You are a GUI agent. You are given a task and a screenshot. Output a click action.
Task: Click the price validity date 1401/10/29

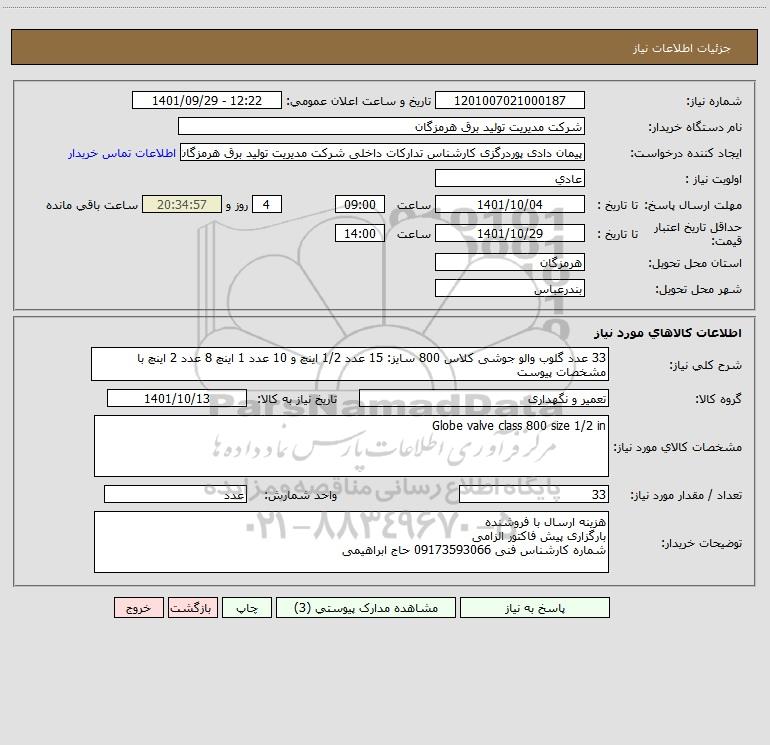(510, 233)
